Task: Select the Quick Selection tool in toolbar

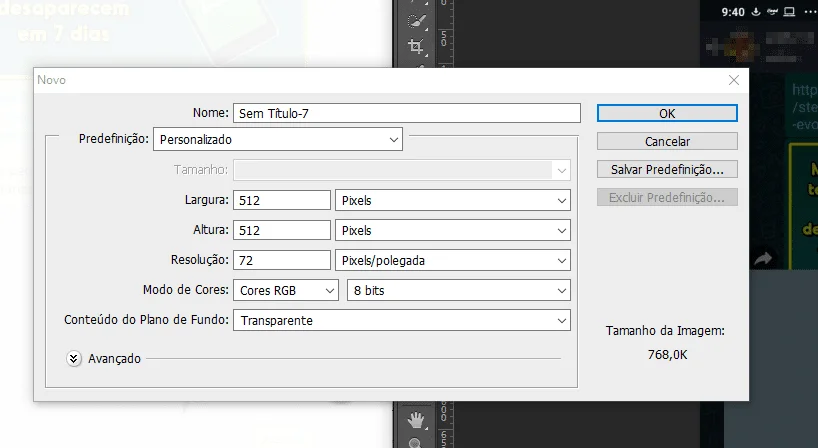Action: click(x=416, y=21)
